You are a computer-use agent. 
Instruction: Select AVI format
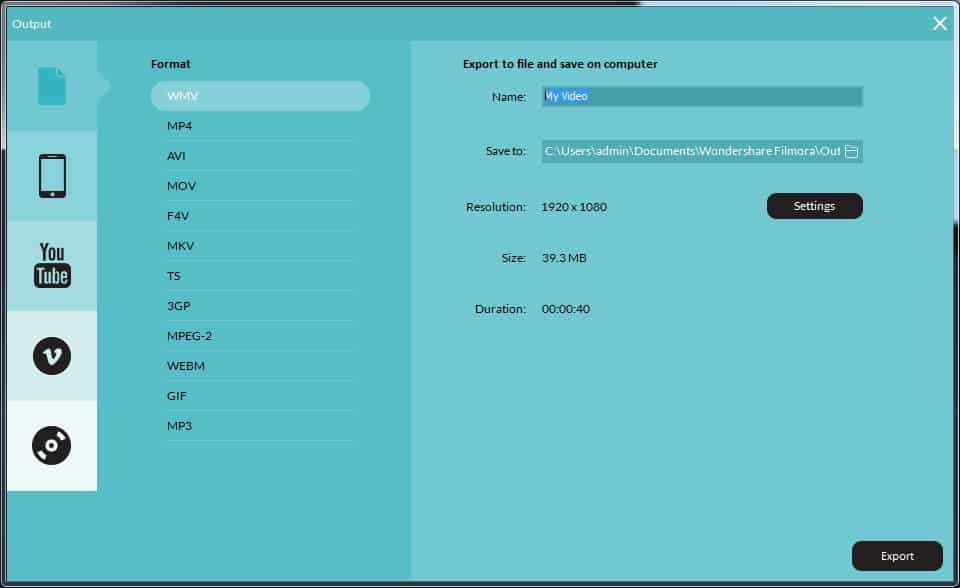point(260,156)
